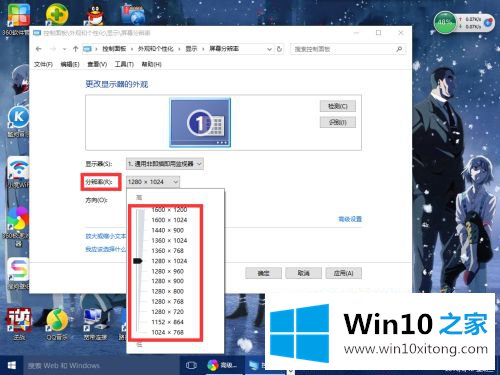Click the back arrow in Control Panel
Viewport: 500px width, 375px height.
pos(39,49)
